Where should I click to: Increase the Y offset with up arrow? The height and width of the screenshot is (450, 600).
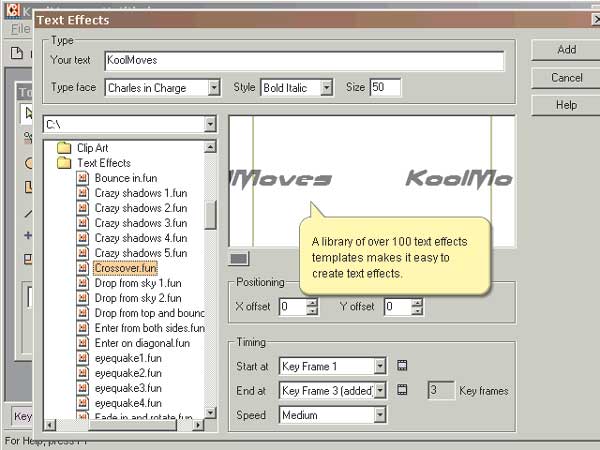pos(417,302)
